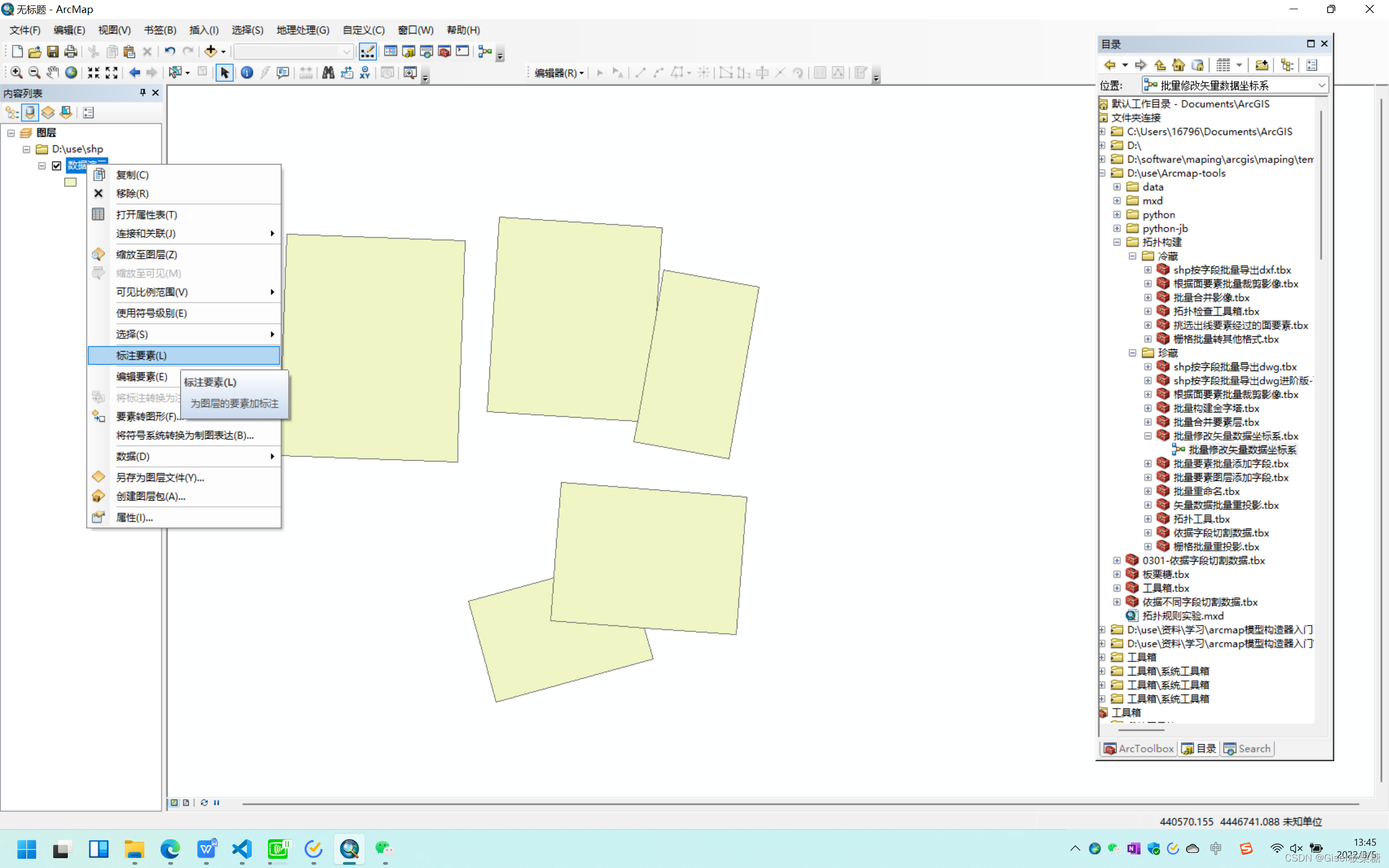Uncheck the layer visibility checkbox
This screenshot has width=1389, height=868.
57,166
